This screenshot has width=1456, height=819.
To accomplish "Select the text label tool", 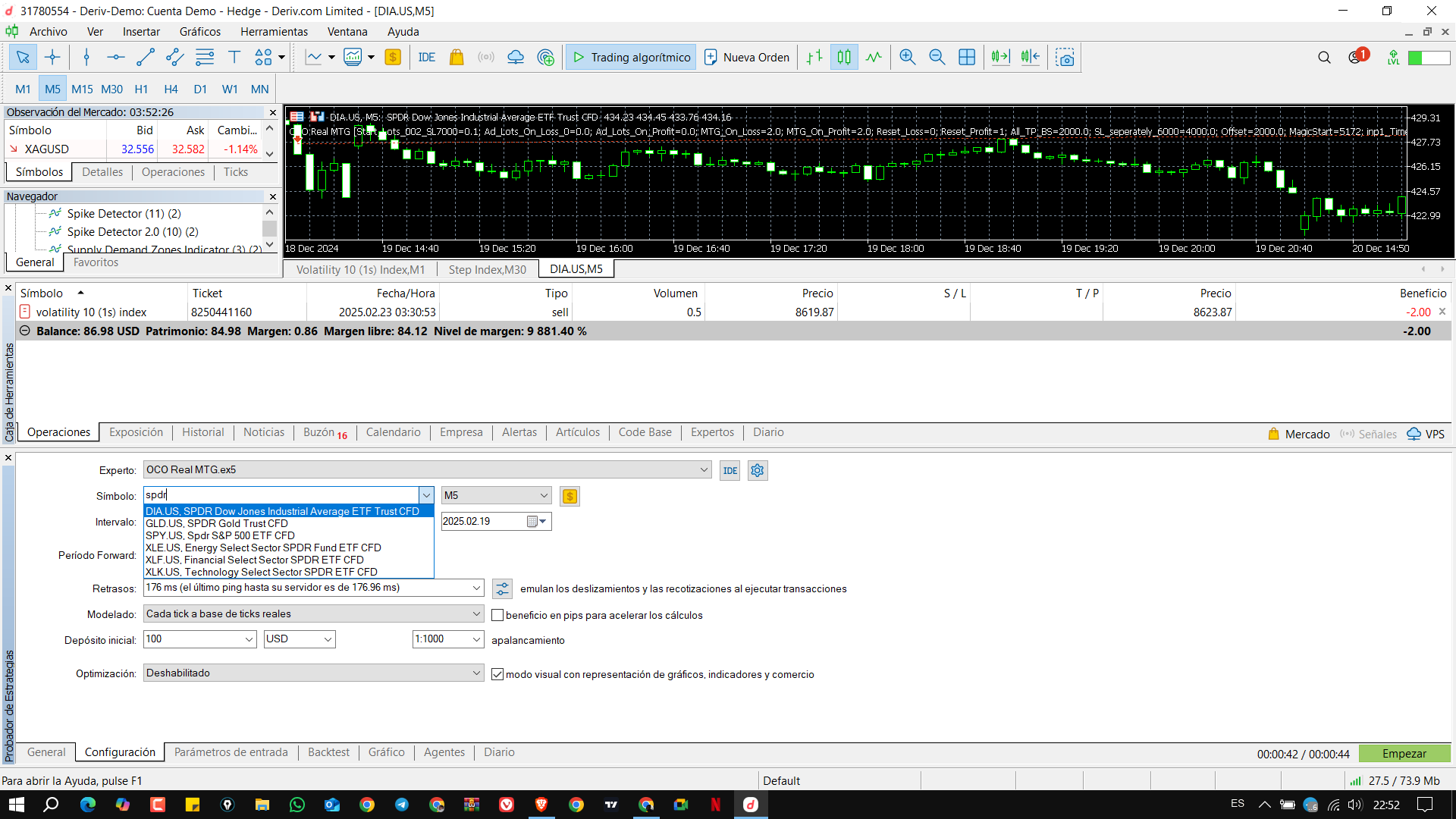I will (234, 57).
